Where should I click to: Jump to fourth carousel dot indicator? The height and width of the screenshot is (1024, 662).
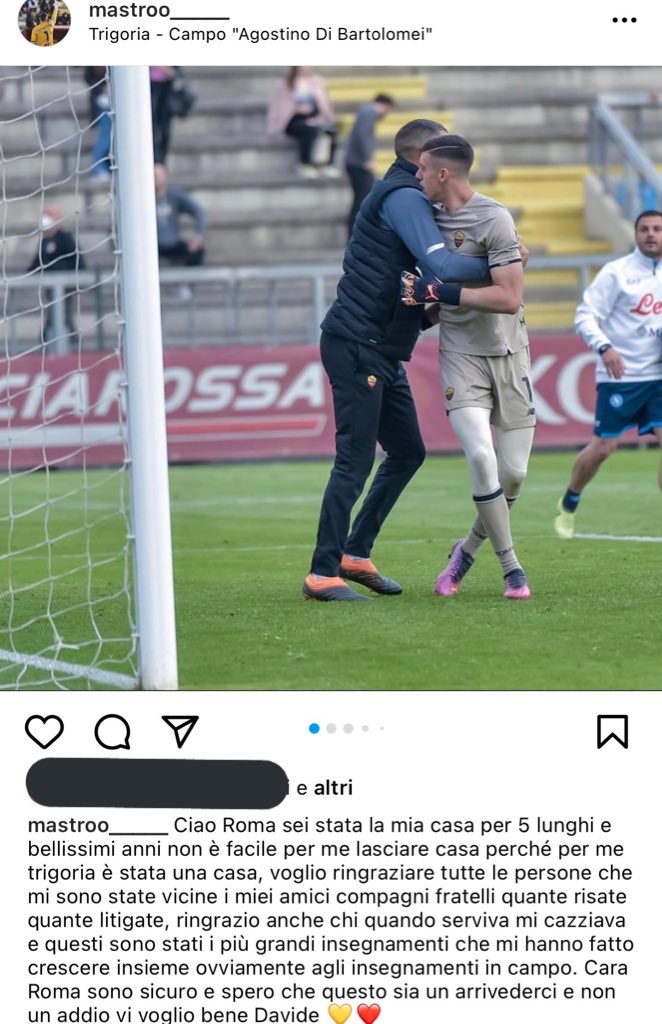click(365, 728)
